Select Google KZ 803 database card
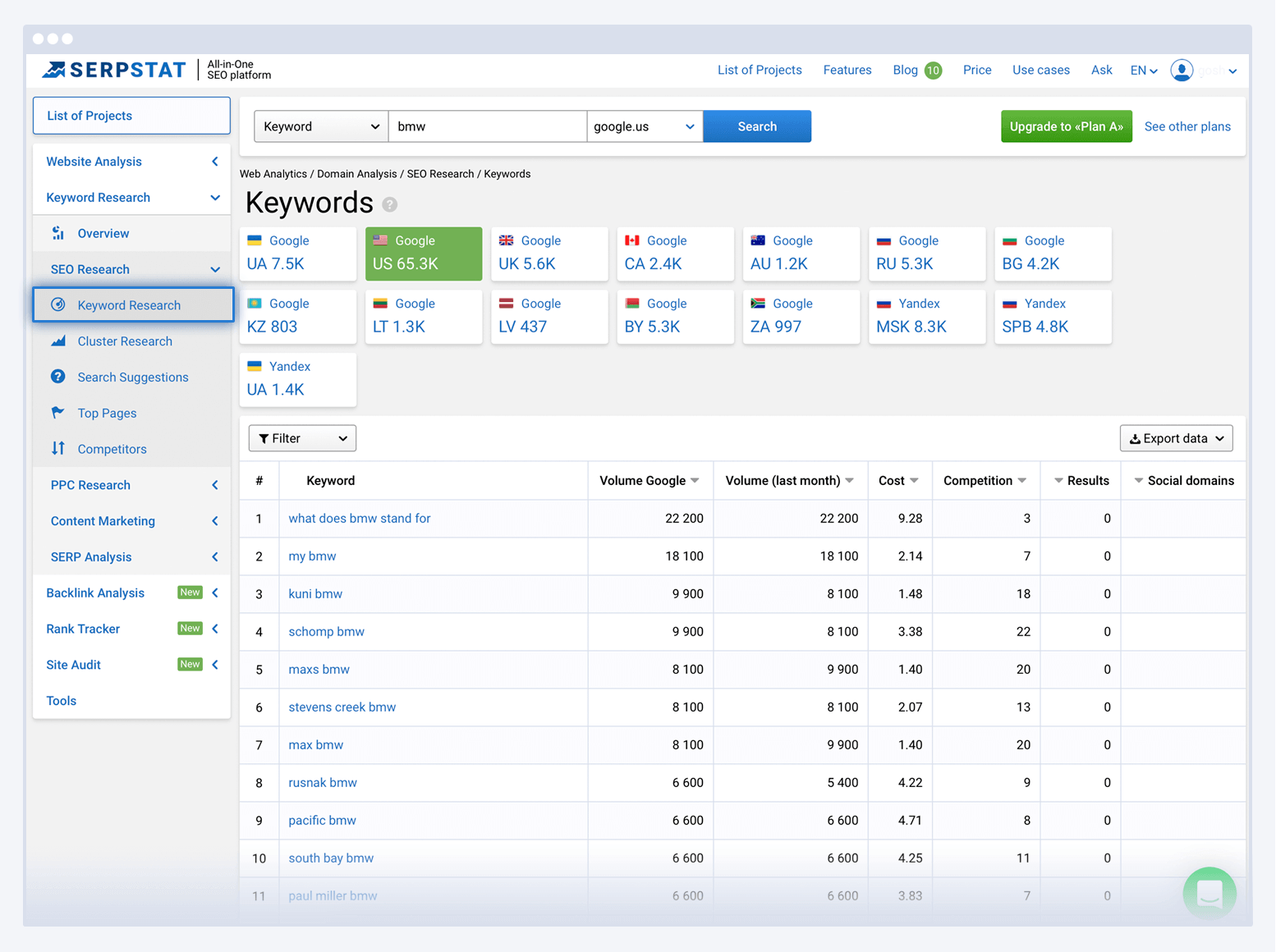Image resolution: width=1276 pixels, height=952 pixels. click(298, 317)
